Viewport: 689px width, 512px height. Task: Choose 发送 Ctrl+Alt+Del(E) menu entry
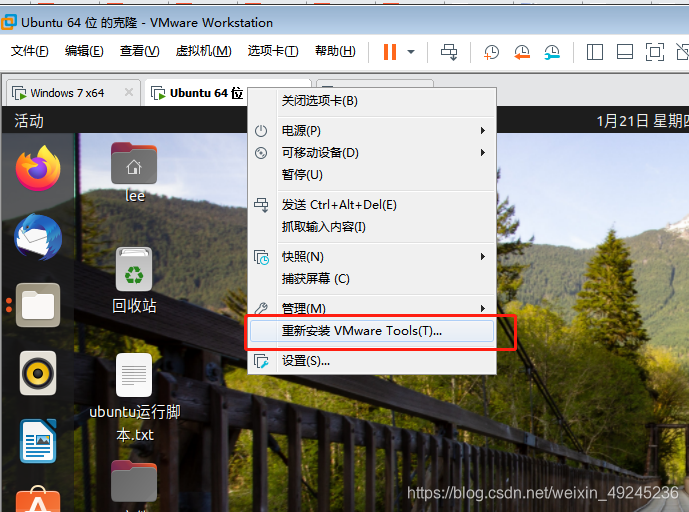372,205
